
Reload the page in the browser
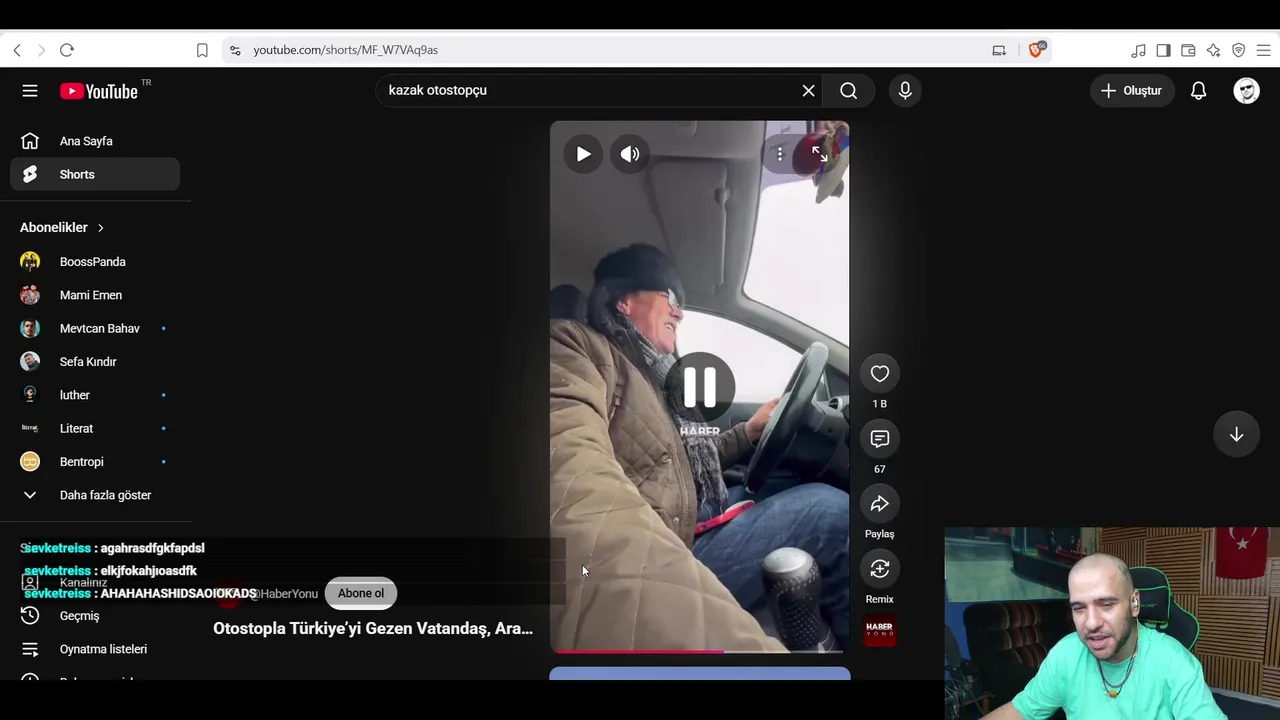pos(67,50)
